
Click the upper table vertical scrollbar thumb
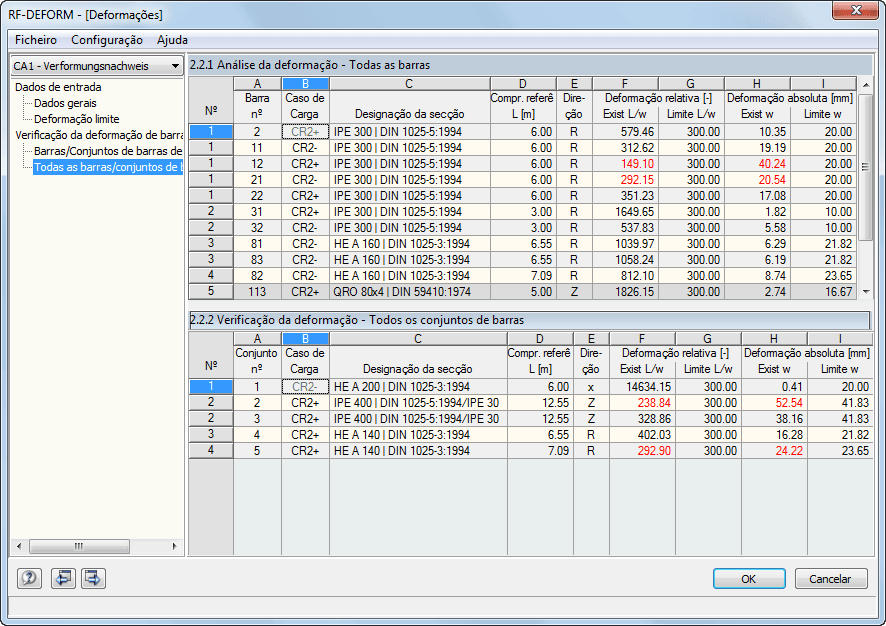point(866,167)
